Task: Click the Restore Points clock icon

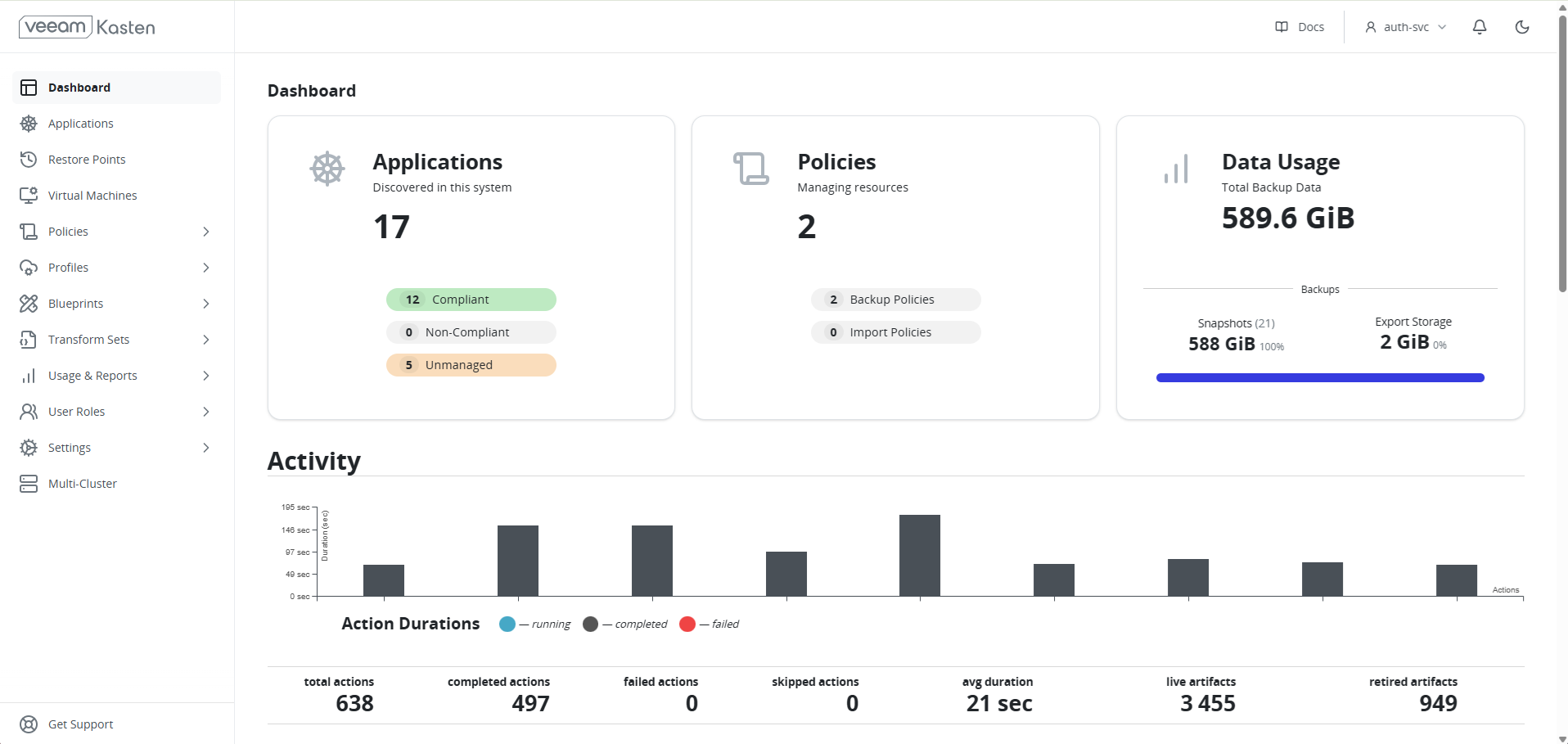Action: tap(29, 160)
